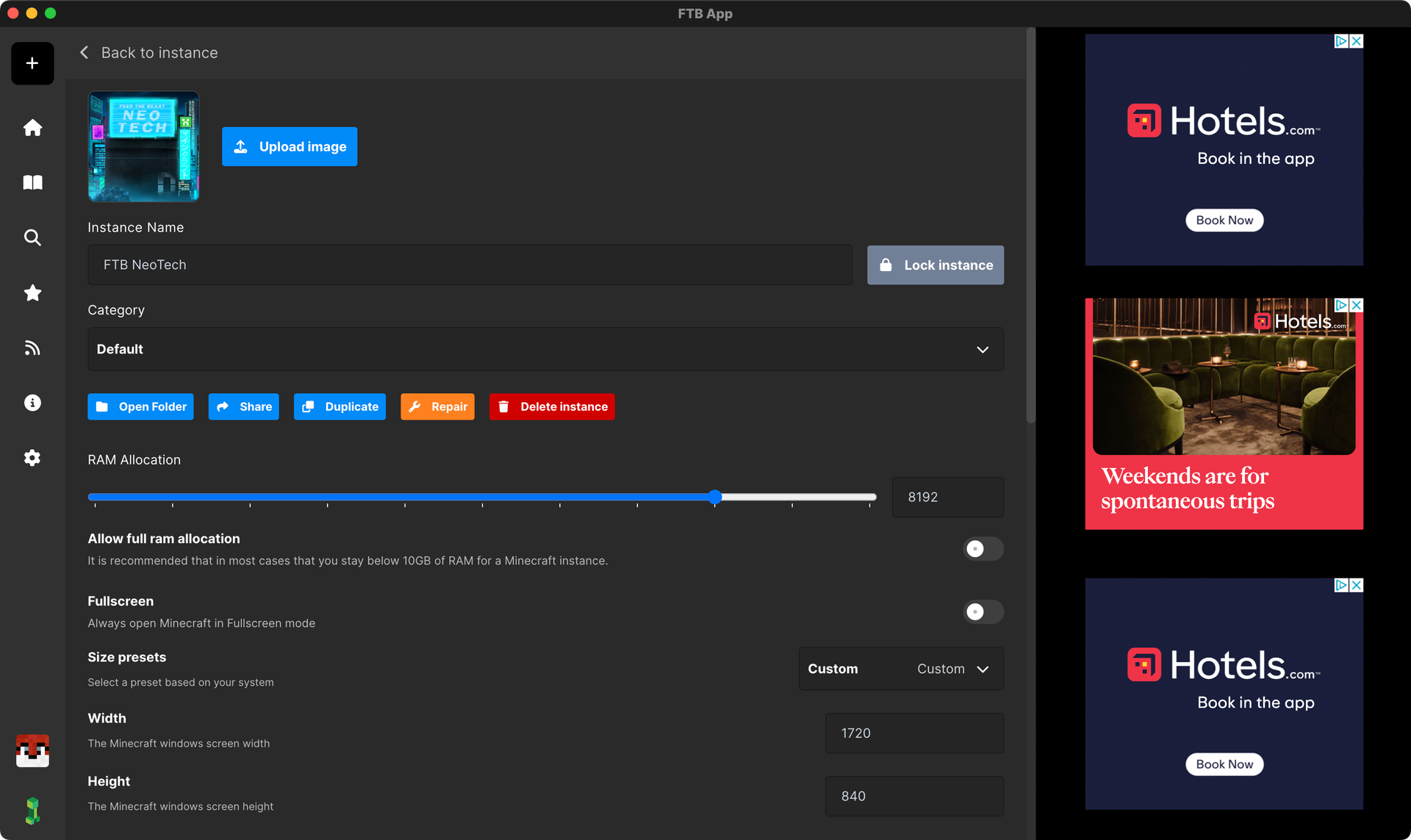Open app settings gear icon
The width and height of the screenshot is (1411, 840).
pos(32,458)
